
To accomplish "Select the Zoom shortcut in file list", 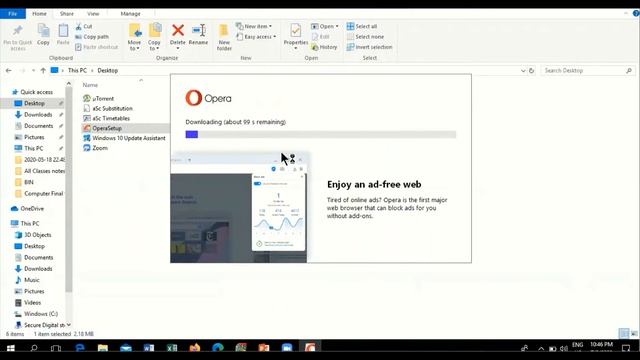I will pyautogui.click(x=95, y=148).
